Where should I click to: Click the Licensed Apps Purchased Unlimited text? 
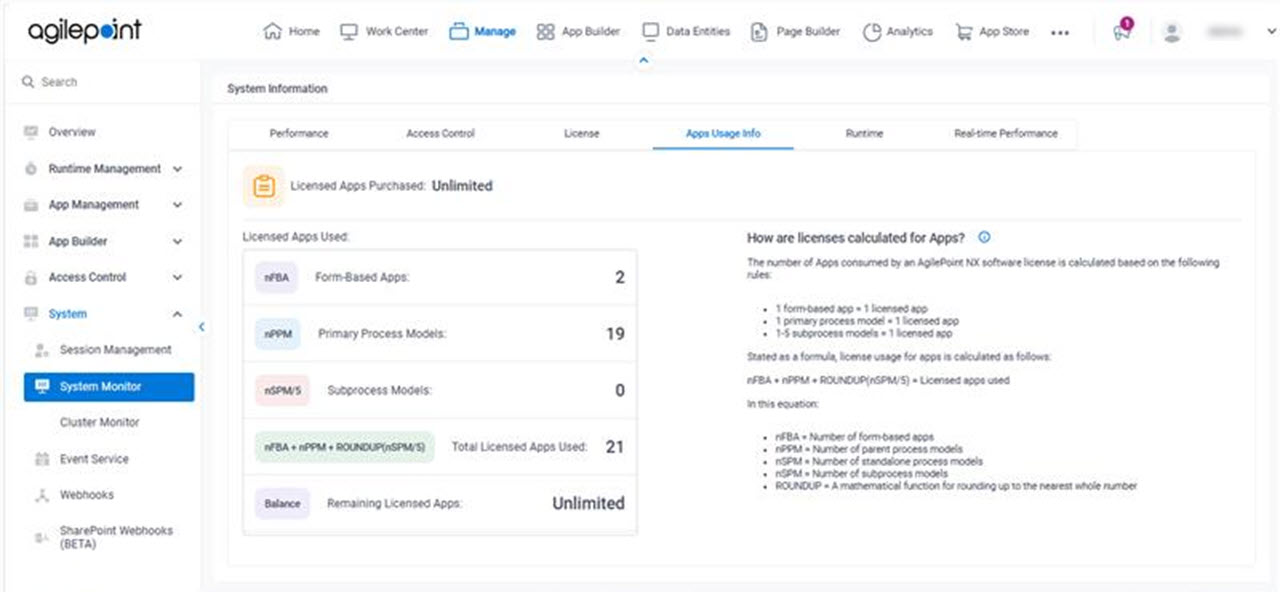pyautogui.click(x=462, y=186)
